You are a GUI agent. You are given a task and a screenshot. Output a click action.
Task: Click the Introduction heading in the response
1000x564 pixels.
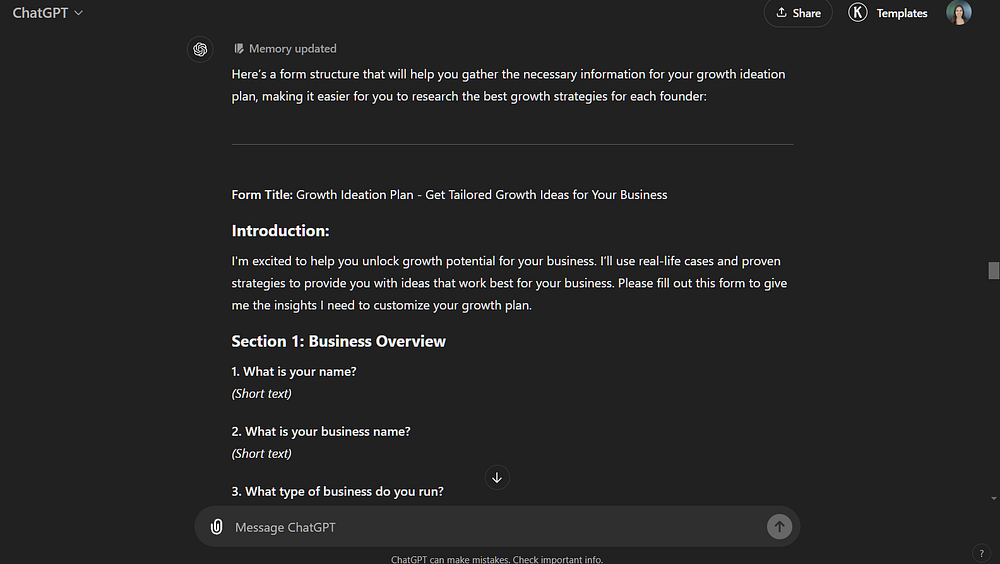click(x=280, y=231)
